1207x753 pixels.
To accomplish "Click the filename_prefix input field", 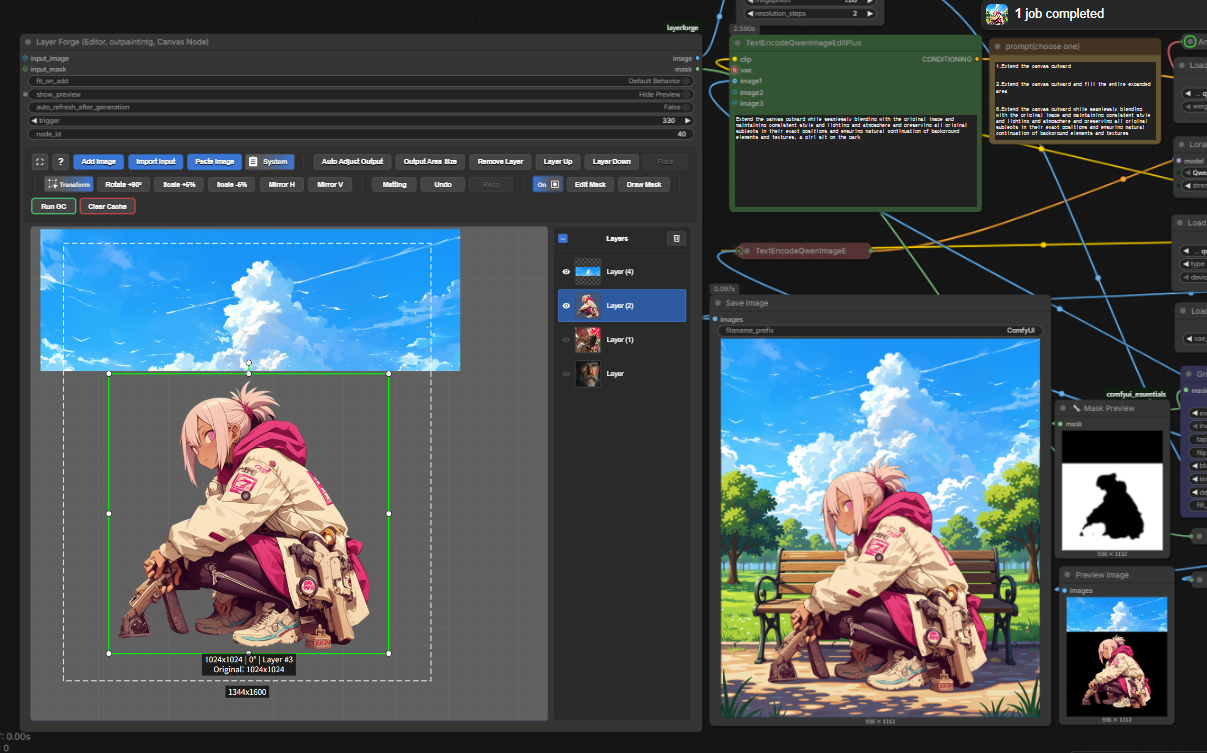I will coord(880,330).
